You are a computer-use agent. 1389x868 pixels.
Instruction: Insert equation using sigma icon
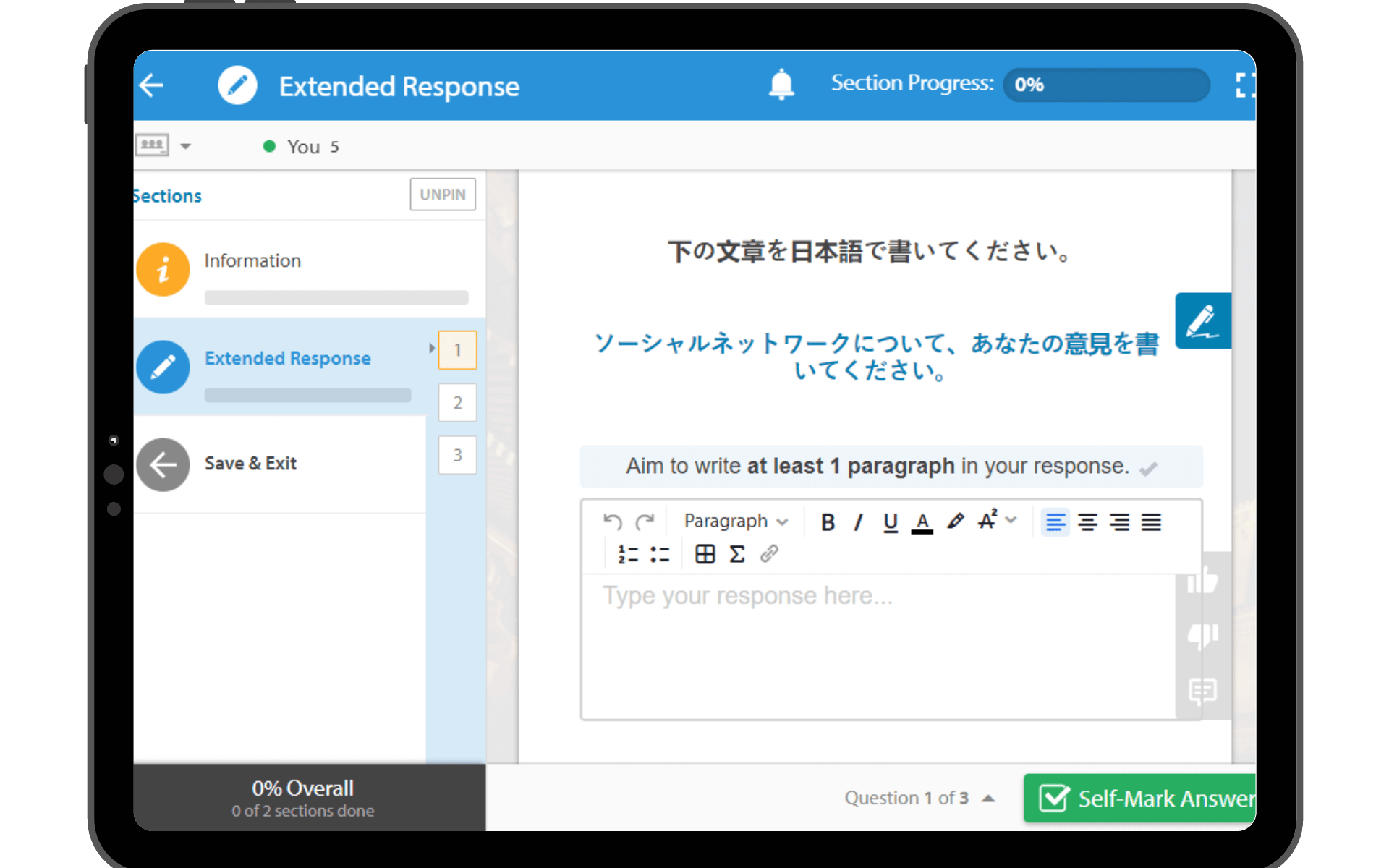click(736, 554)
